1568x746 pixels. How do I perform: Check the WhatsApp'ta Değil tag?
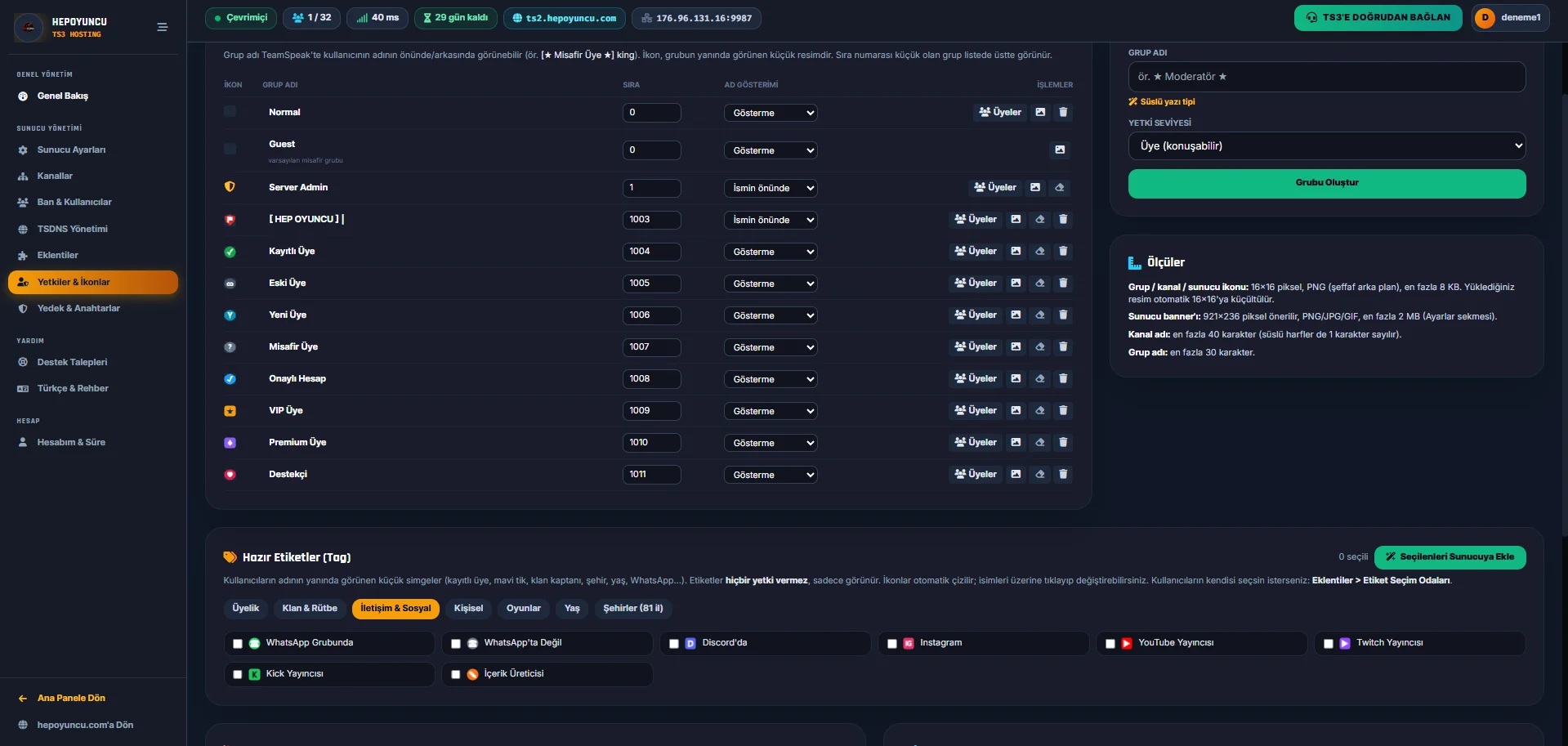click(x=456, y=644)
